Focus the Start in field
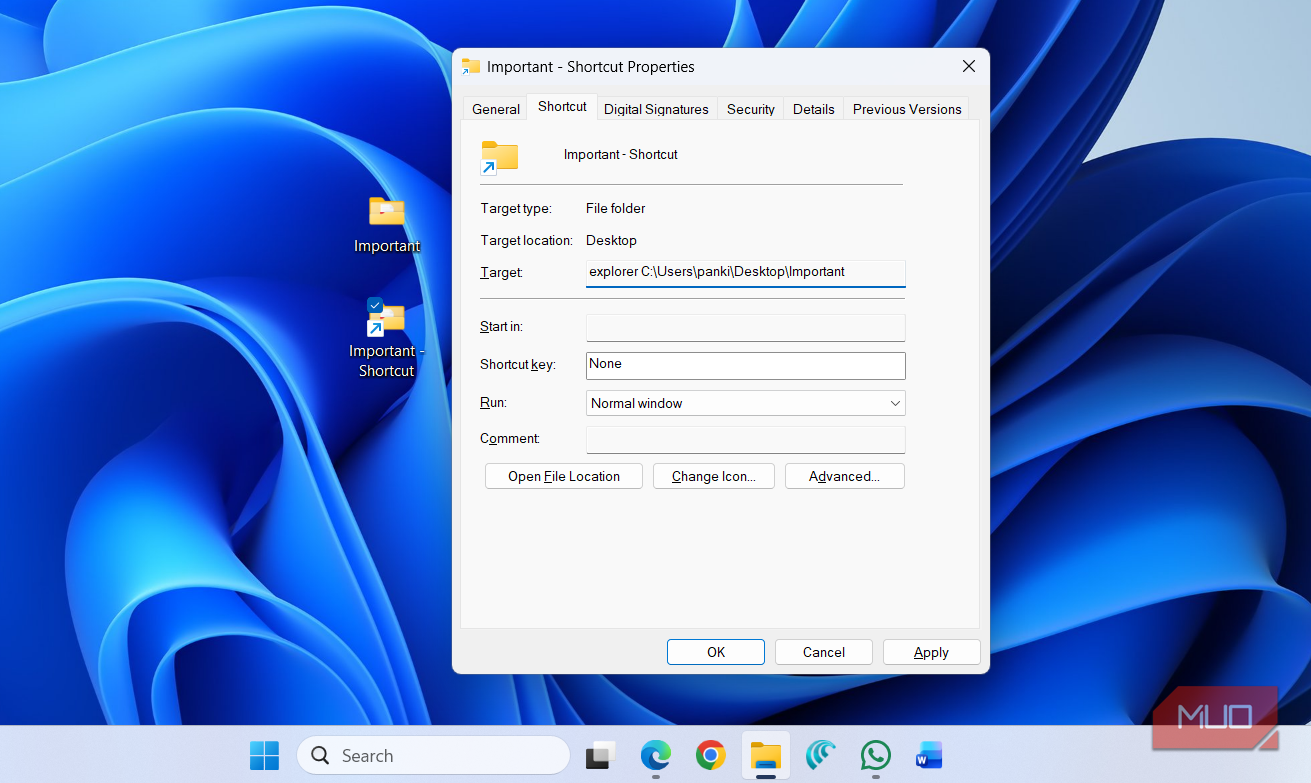This screenshot has height=783, width=1311. [745, 327]
